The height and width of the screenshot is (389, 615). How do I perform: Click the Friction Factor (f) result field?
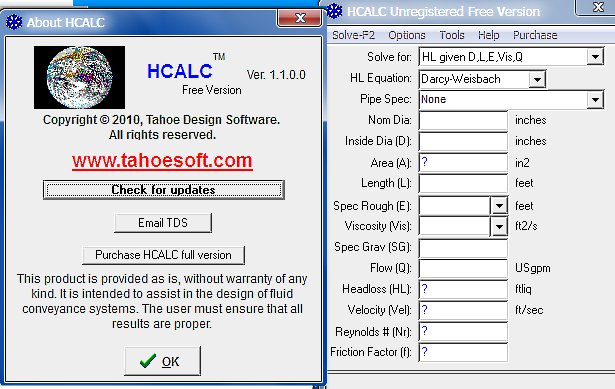(x=463, y=352)
